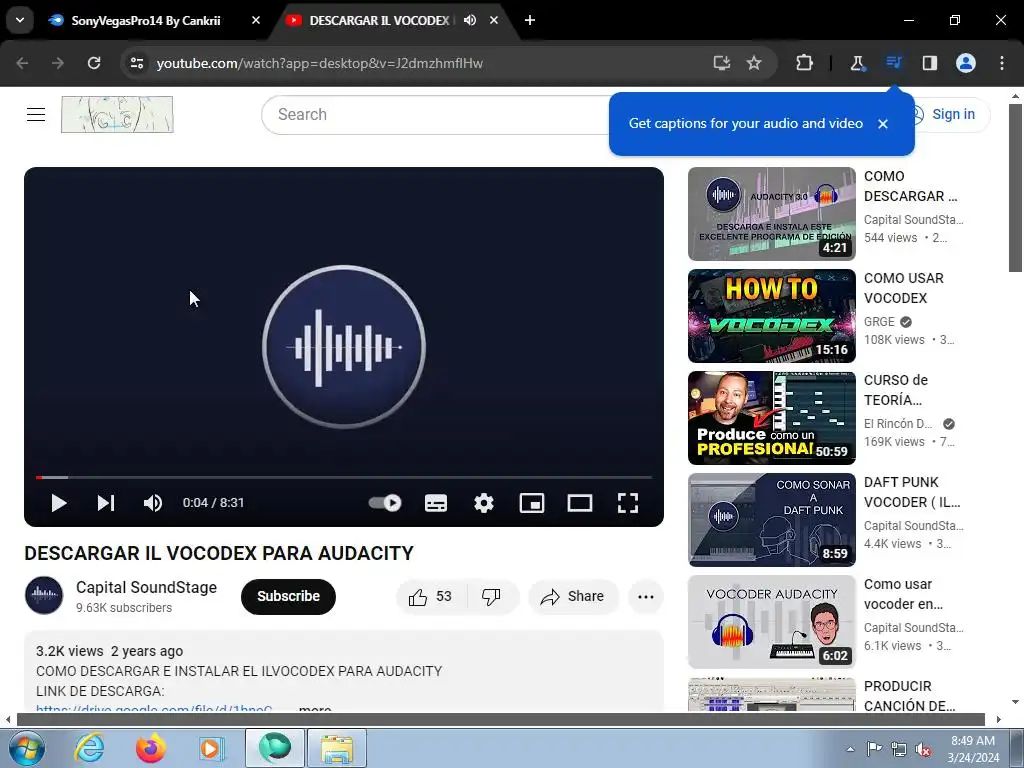Open the browser three-dot menu
Viewport: 1024px width, 768px height.
(x=1002, y=63)
